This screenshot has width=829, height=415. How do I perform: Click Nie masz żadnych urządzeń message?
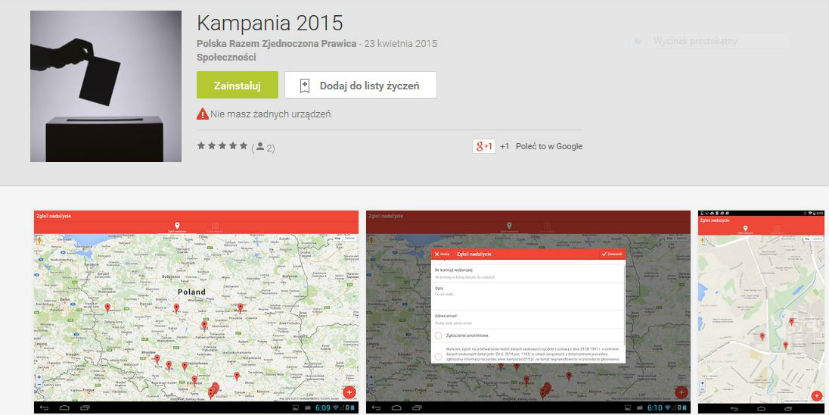[271, 114]
